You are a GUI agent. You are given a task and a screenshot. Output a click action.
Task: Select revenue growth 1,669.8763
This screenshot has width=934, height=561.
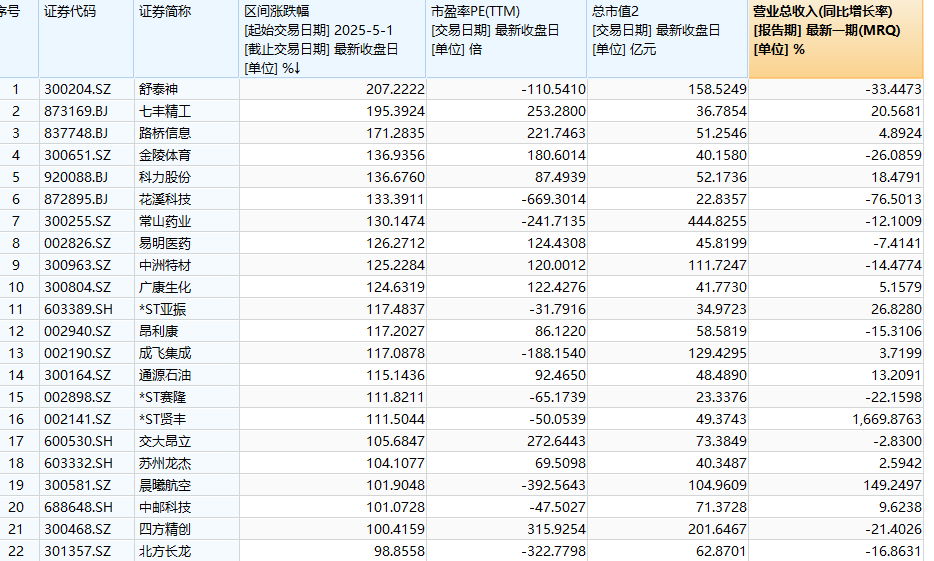pos(887,420)
